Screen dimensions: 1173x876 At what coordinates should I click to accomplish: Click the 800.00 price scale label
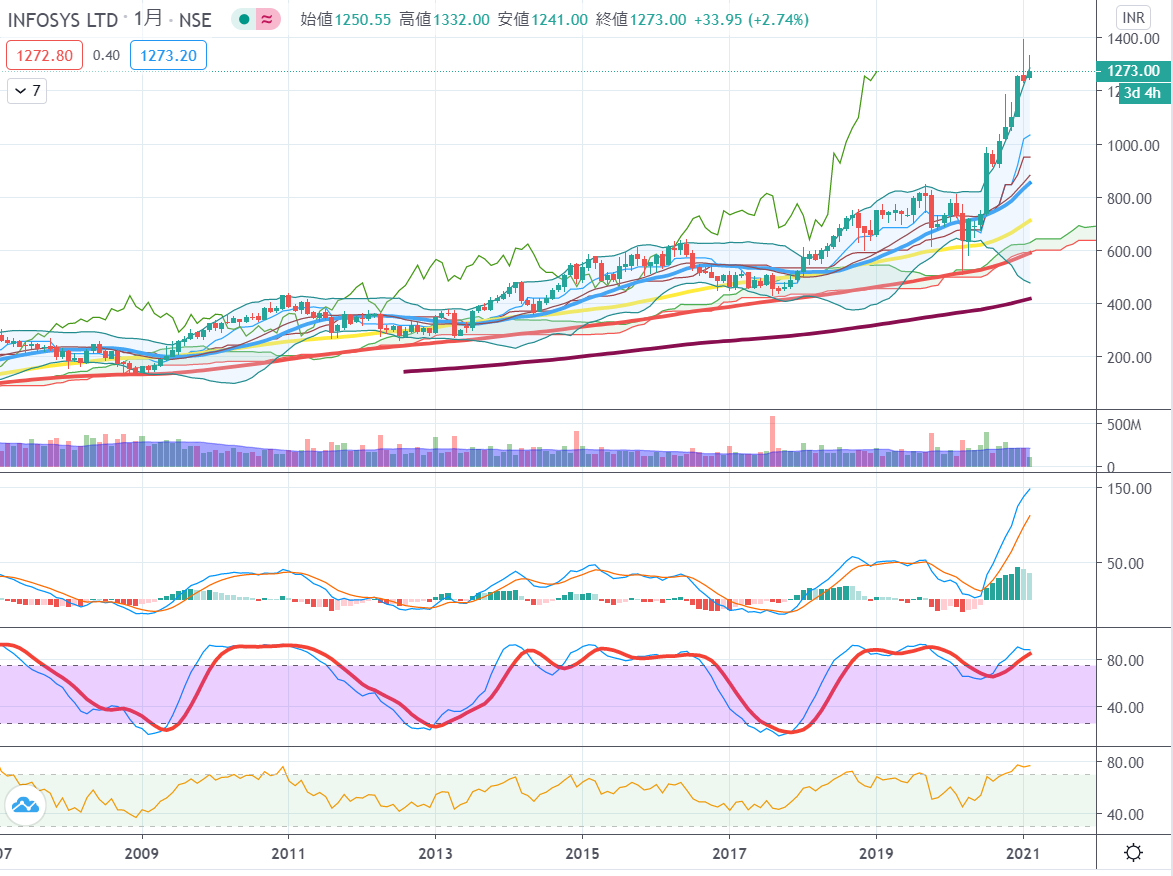pyautogui.click(x=1130, y=198)
